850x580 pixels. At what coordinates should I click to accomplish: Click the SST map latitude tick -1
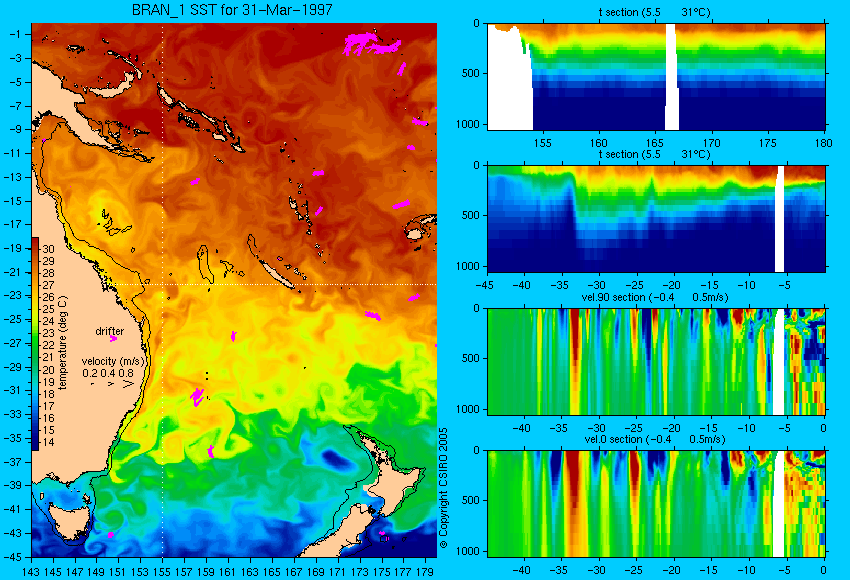click(x=15, y=34)
